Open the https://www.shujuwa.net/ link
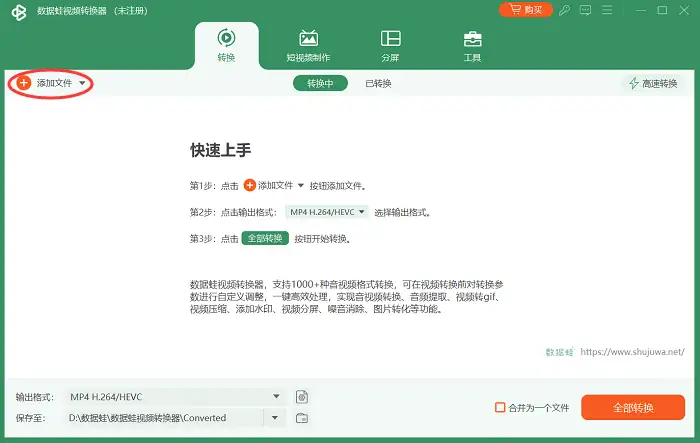The height and width of the screenshot is (443, 700). 632,352
